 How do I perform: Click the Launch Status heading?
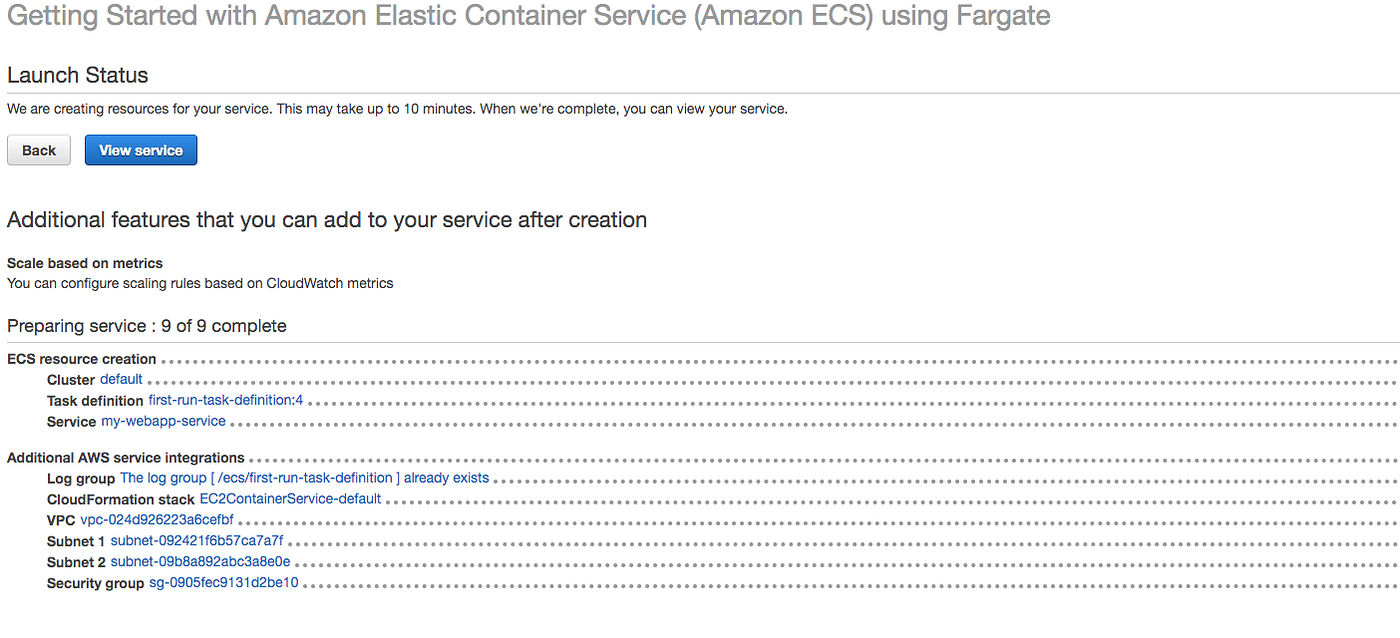77,76
